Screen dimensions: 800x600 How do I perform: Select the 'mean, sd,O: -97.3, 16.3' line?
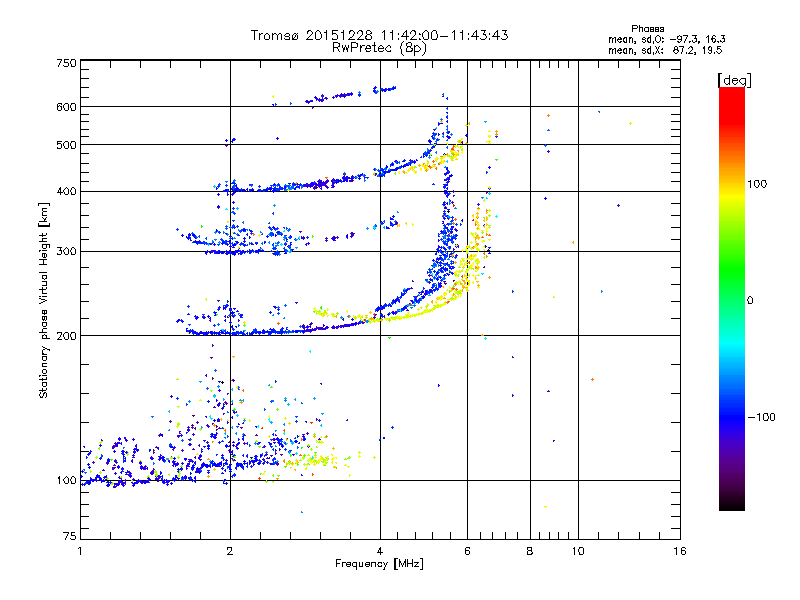666,39
